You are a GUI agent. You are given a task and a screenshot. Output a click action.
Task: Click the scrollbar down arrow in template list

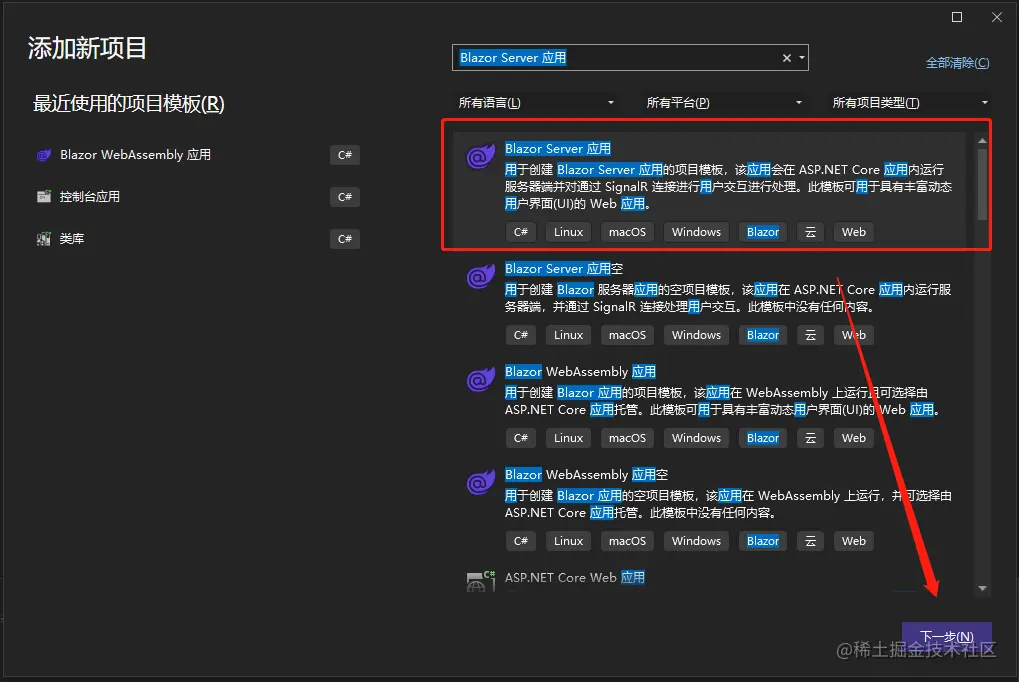pos(982,588)
